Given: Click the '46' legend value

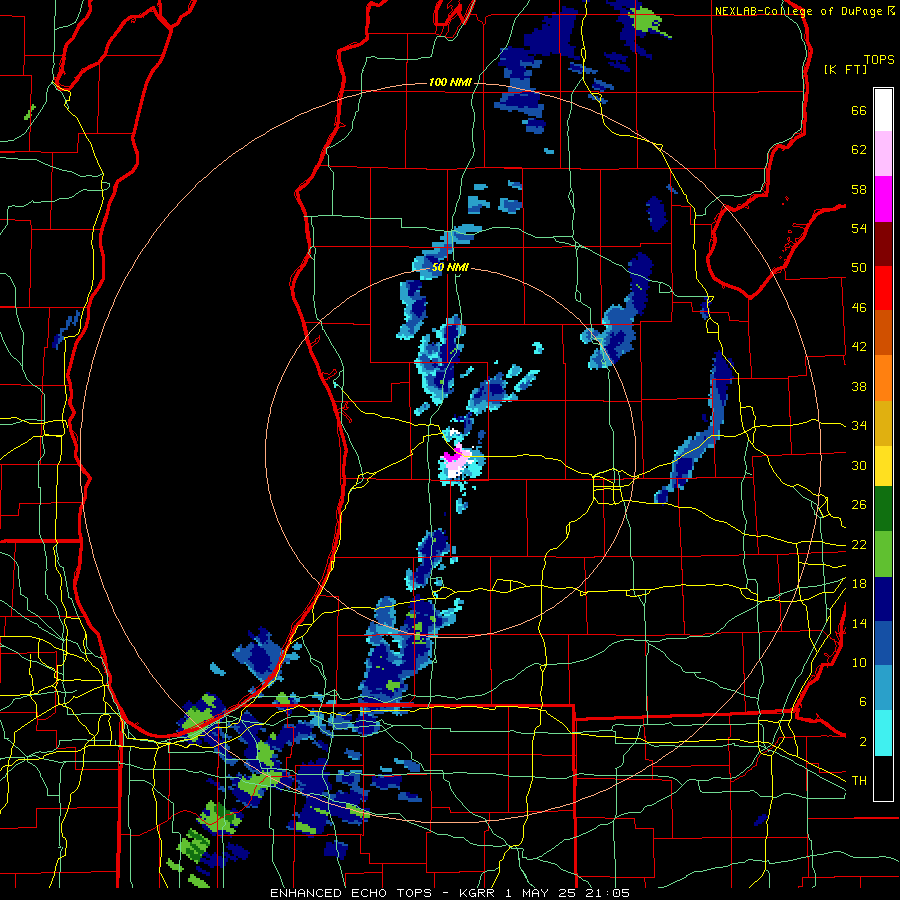Looking at the screenshot, I should point(859,308).
